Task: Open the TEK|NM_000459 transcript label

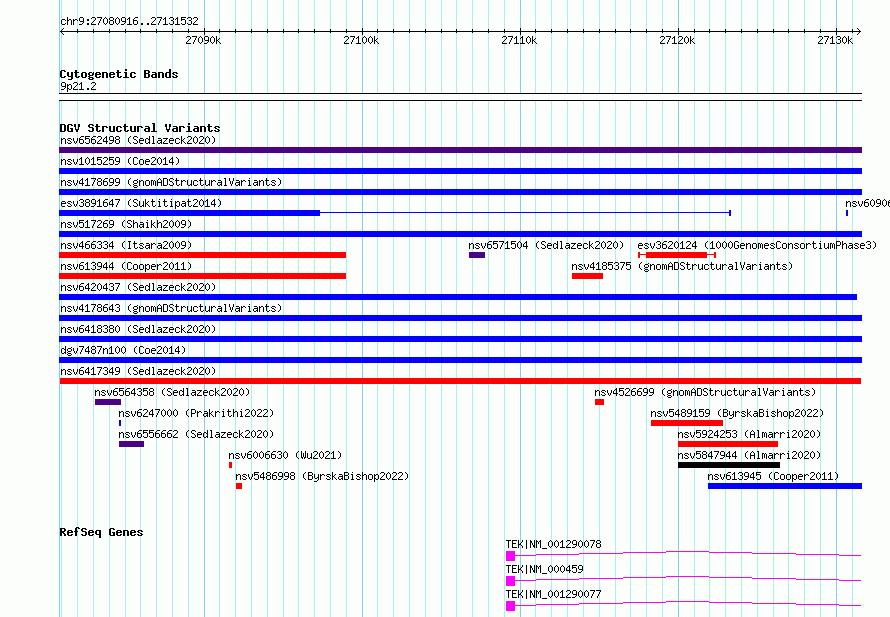Action: pyautogui.click(x=544, y=569)
